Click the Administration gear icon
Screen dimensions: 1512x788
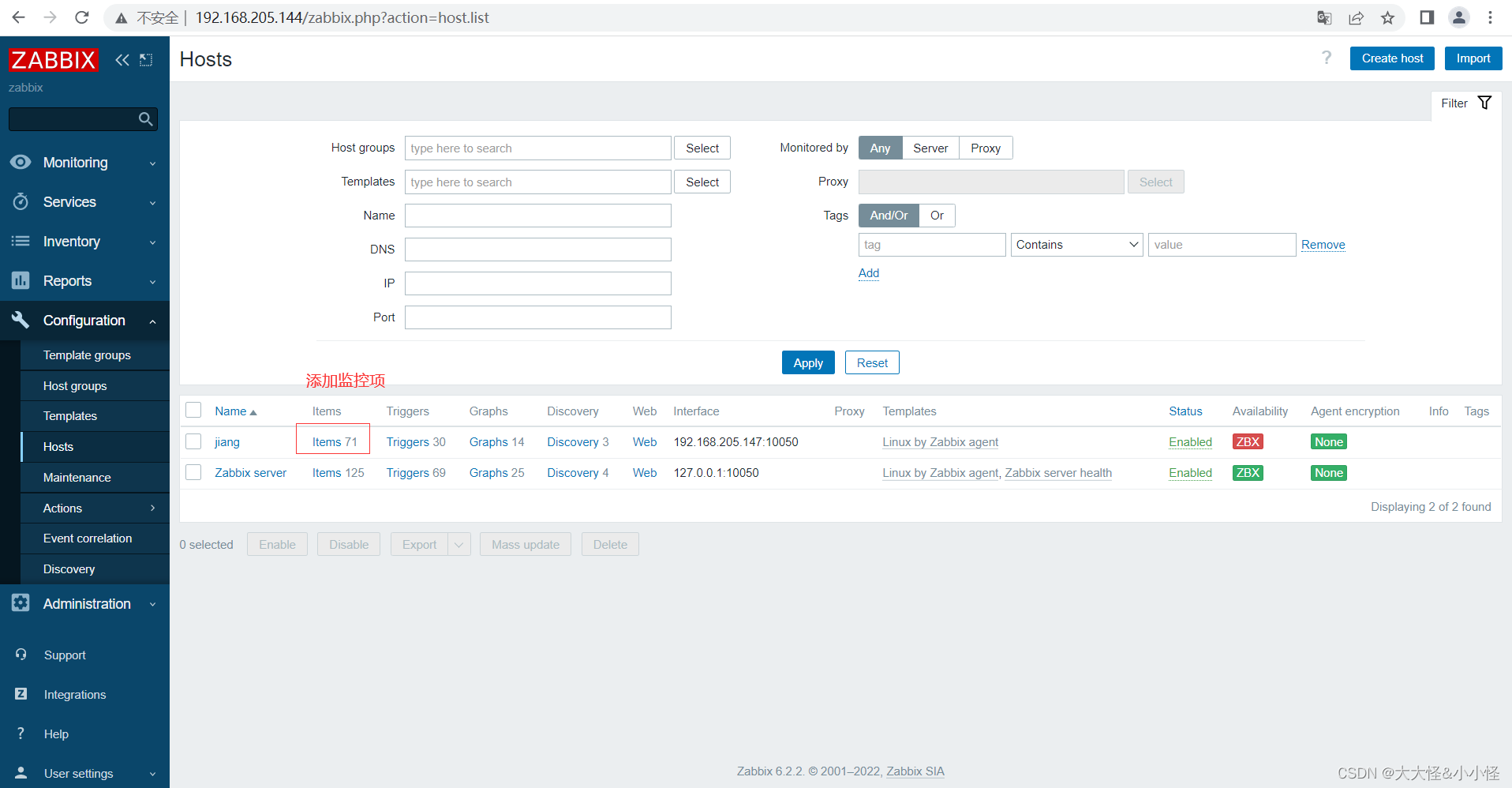(21, 603)
